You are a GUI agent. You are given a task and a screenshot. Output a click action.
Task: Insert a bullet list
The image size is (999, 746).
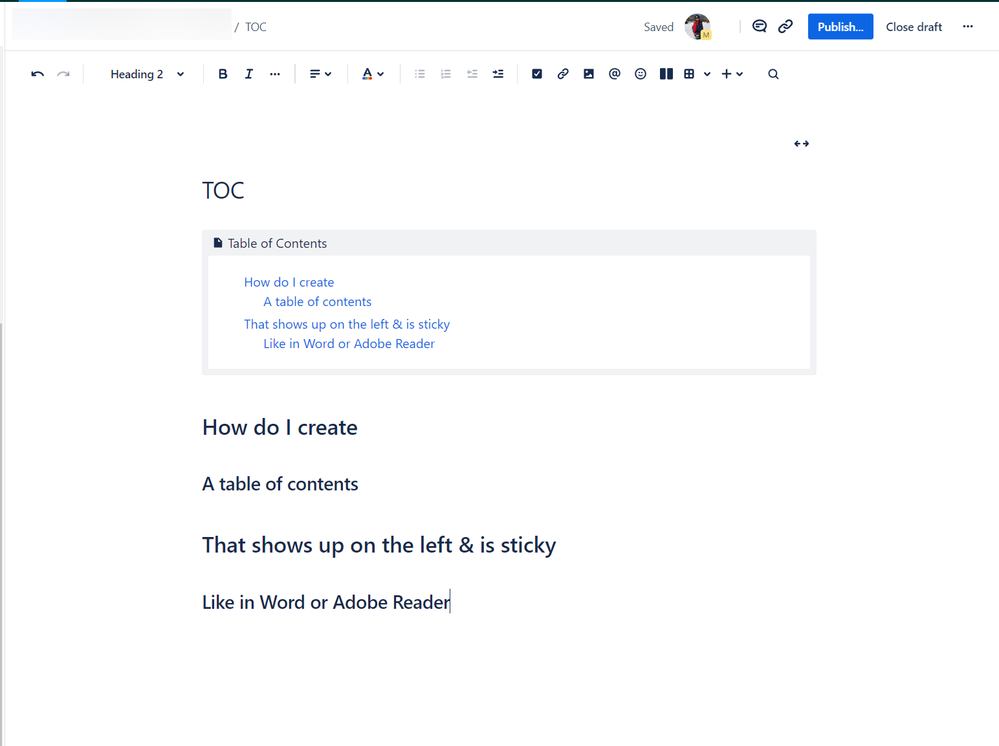coord(420,74)
